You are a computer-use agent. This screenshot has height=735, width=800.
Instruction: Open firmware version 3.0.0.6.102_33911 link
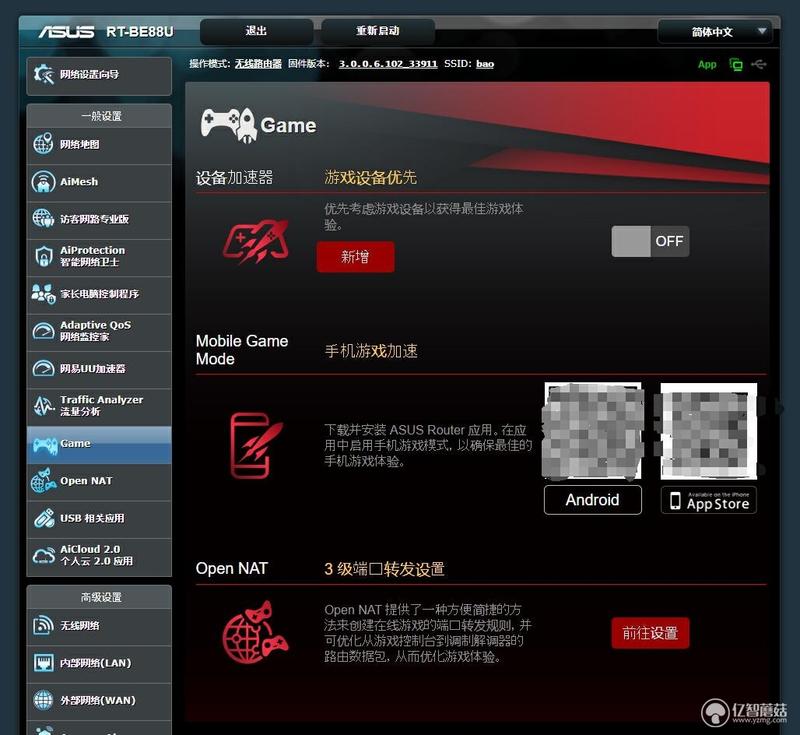[x=388, y=64]
